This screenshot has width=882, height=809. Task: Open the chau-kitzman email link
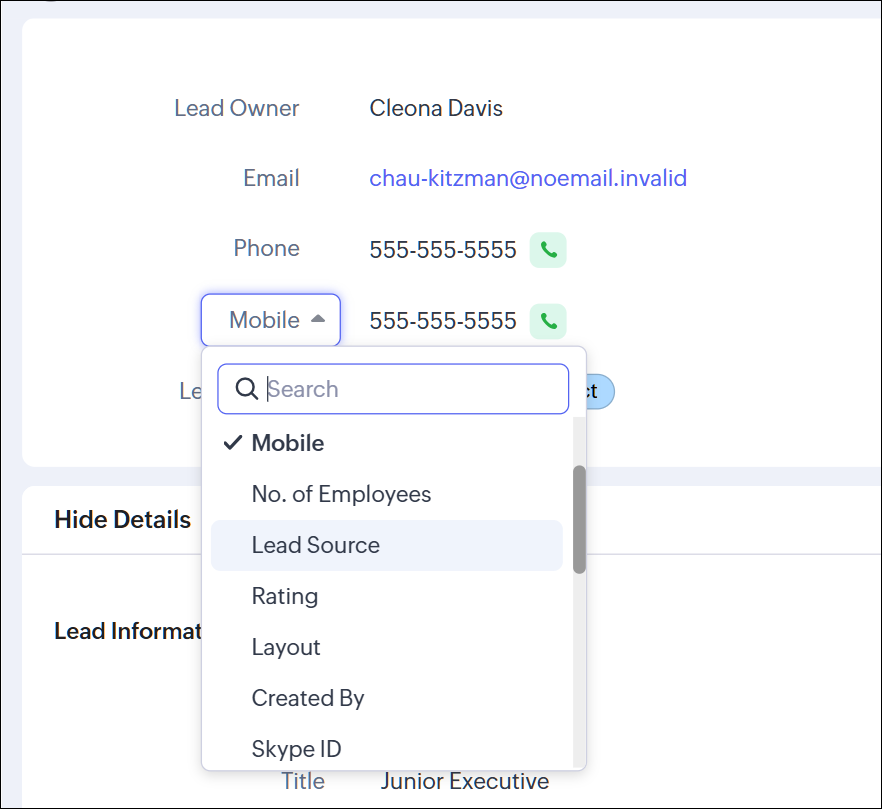pyautogui.click(x=528, y=179)
